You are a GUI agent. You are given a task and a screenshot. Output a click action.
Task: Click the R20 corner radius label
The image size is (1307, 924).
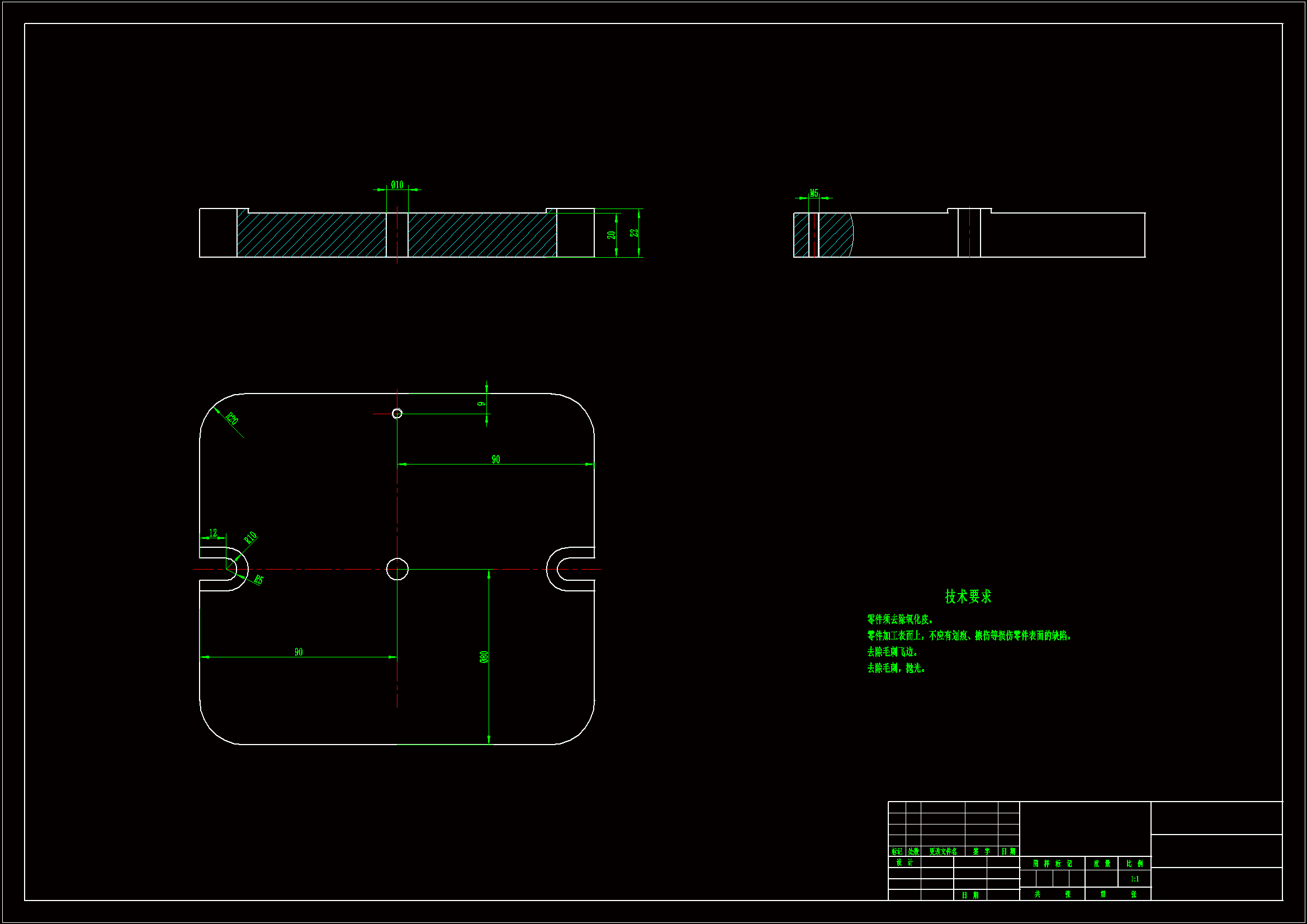(x=231, y=419)
